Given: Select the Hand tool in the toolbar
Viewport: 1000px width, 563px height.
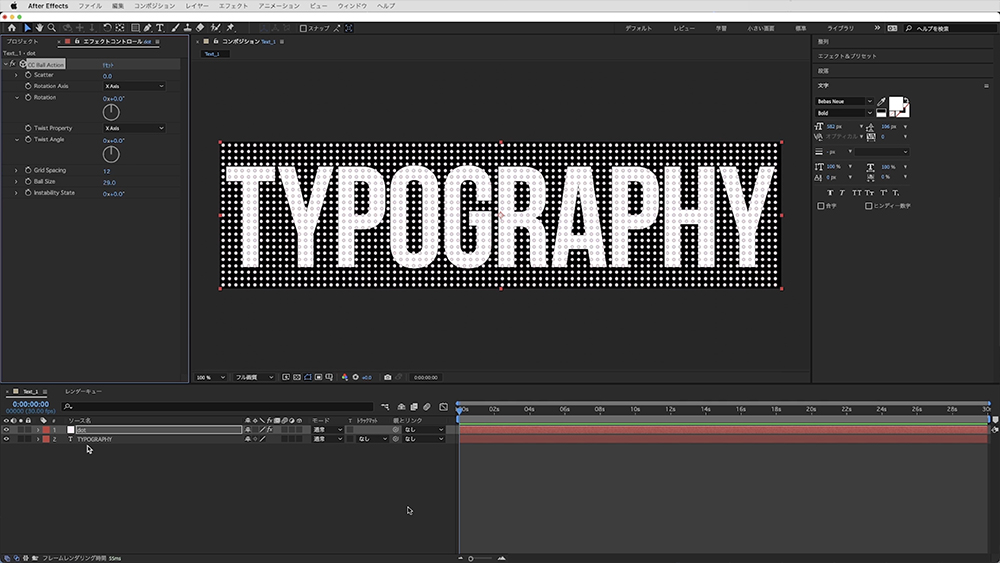Looking at the screenshot, I should click(x=41, y=28).
